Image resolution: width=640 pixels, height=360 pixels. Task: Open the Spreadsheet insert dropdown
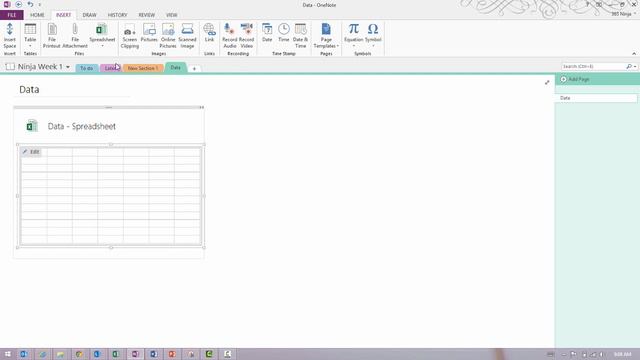pos(102,36)
